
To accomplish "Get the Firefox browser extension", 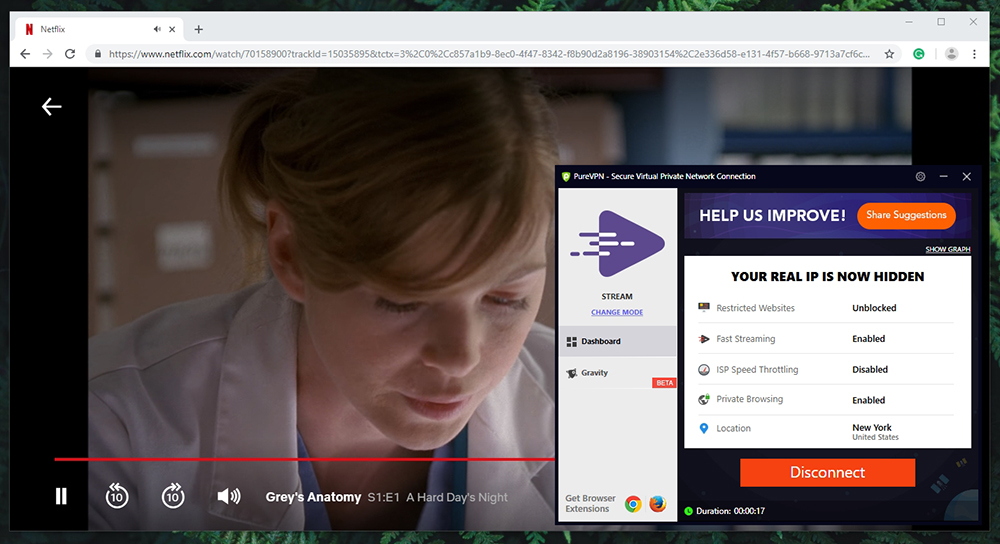I will pos(658,504).
